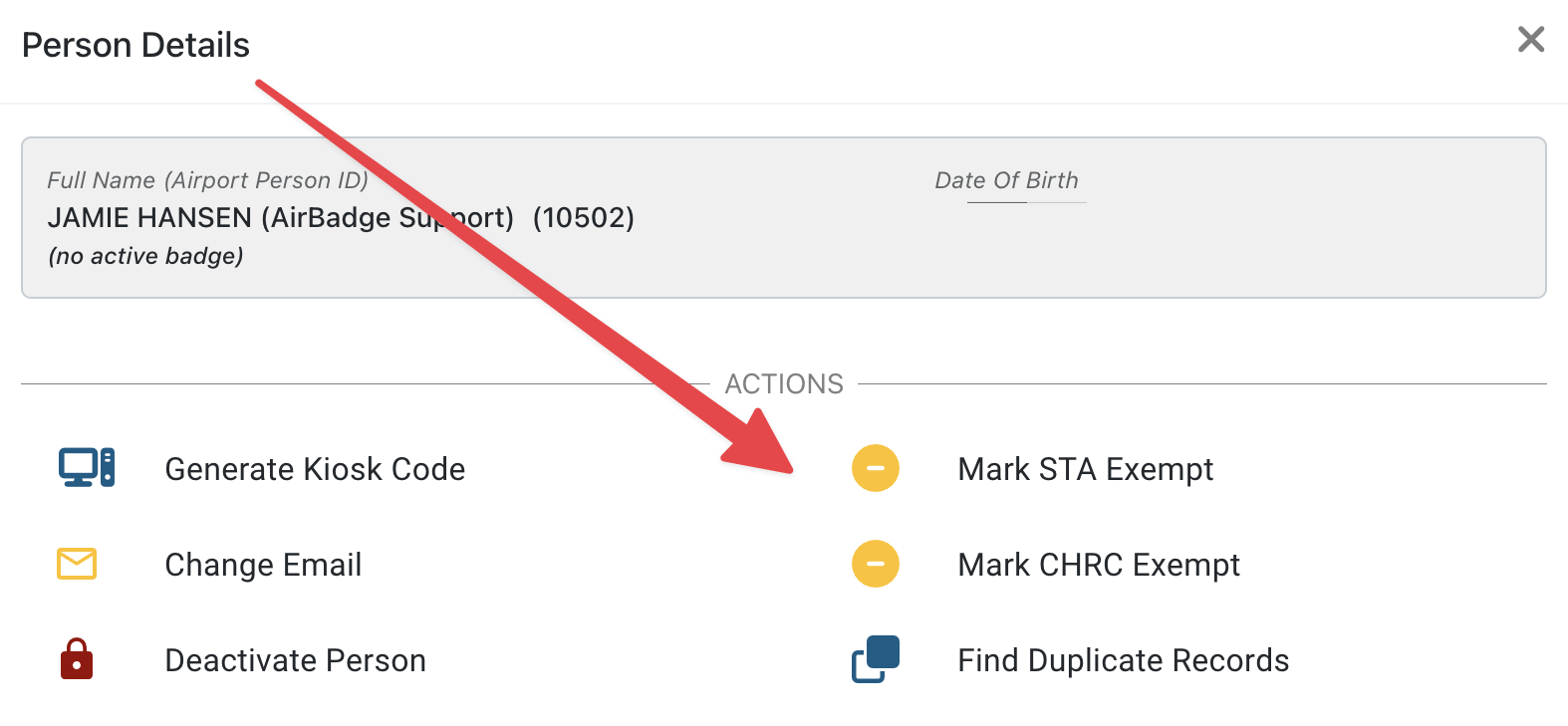Click the blue duplicate records icon

tap(876, 659)
